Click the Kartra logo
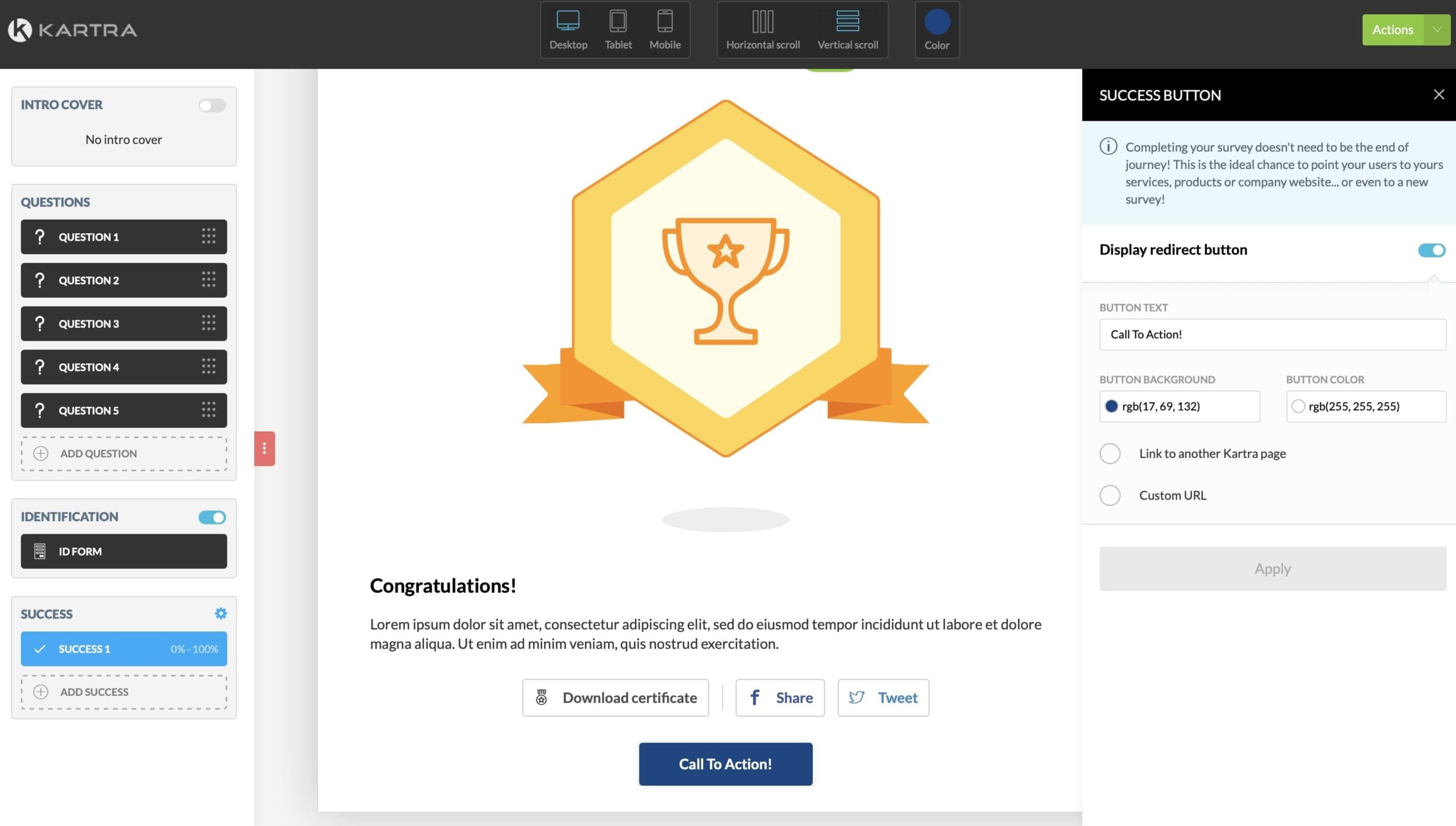This screenshot has height=826, width=1456. tap(72, 30)
